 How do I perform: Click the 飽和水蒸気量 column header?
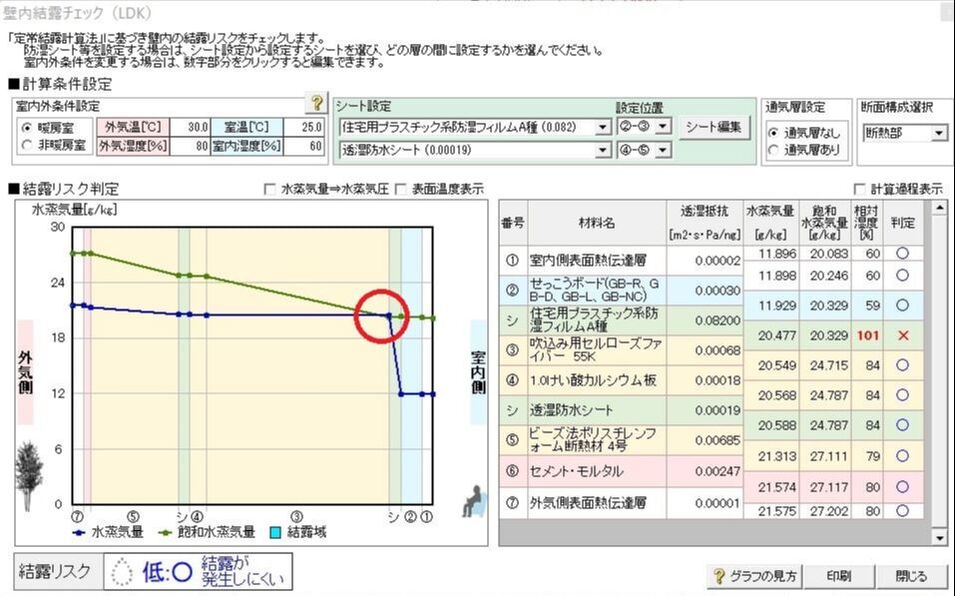click(825, 223)
